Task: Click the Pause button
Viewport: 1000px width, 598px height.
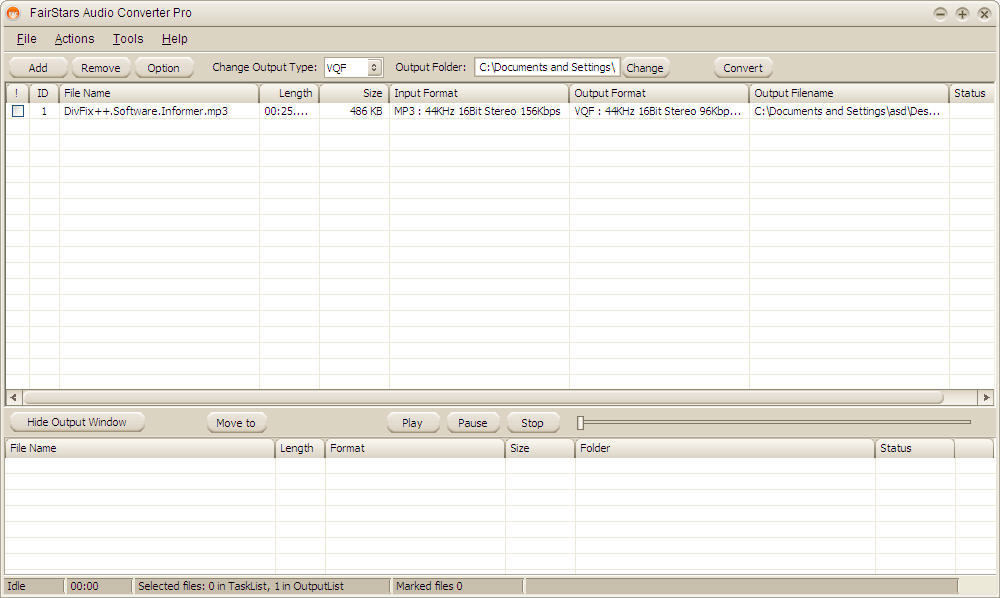Action: click(x=473, y=423)
